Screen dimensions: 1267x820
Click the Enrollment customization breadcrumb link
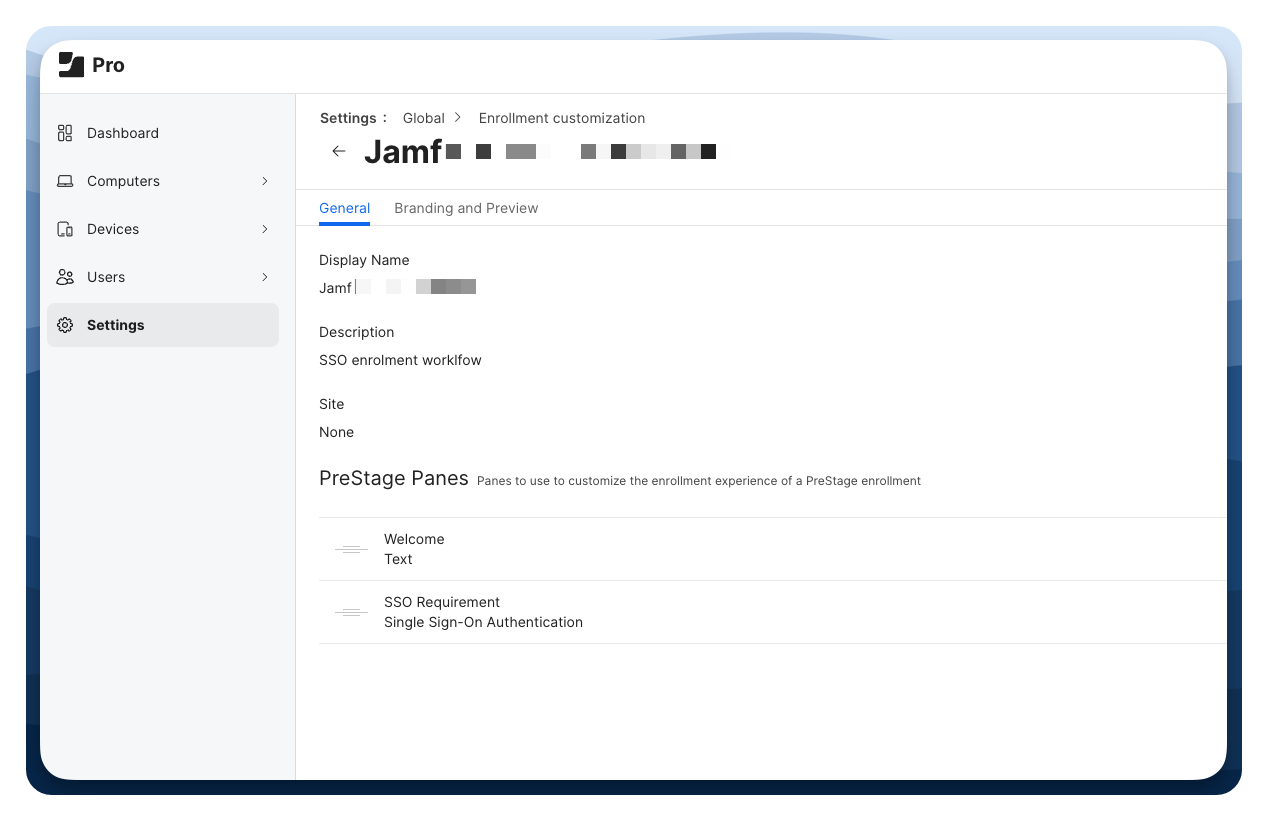[x=561, y=118]
